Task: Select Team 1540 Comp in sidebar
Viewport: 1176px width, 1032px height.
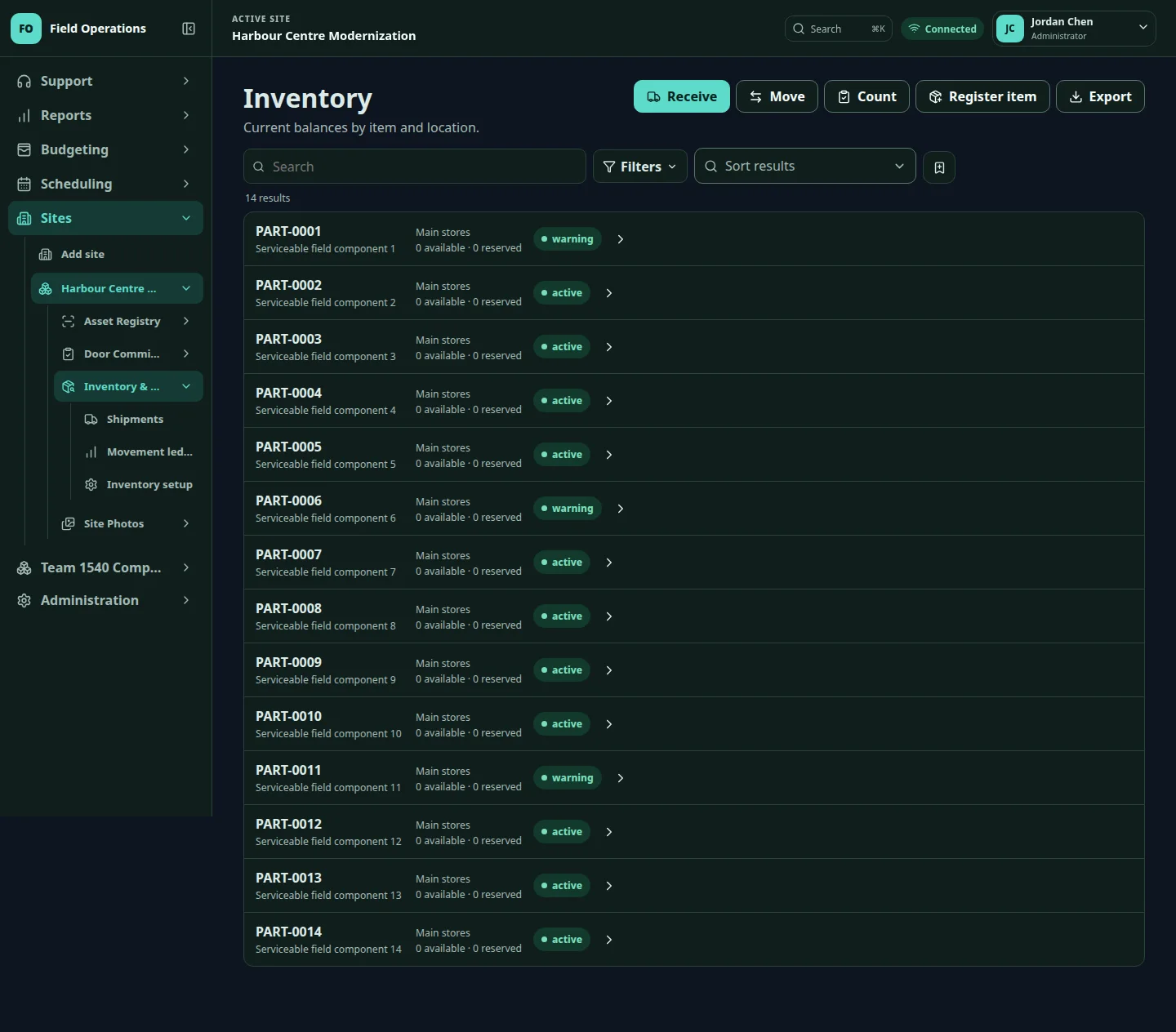Action: (x=105, y=567)
